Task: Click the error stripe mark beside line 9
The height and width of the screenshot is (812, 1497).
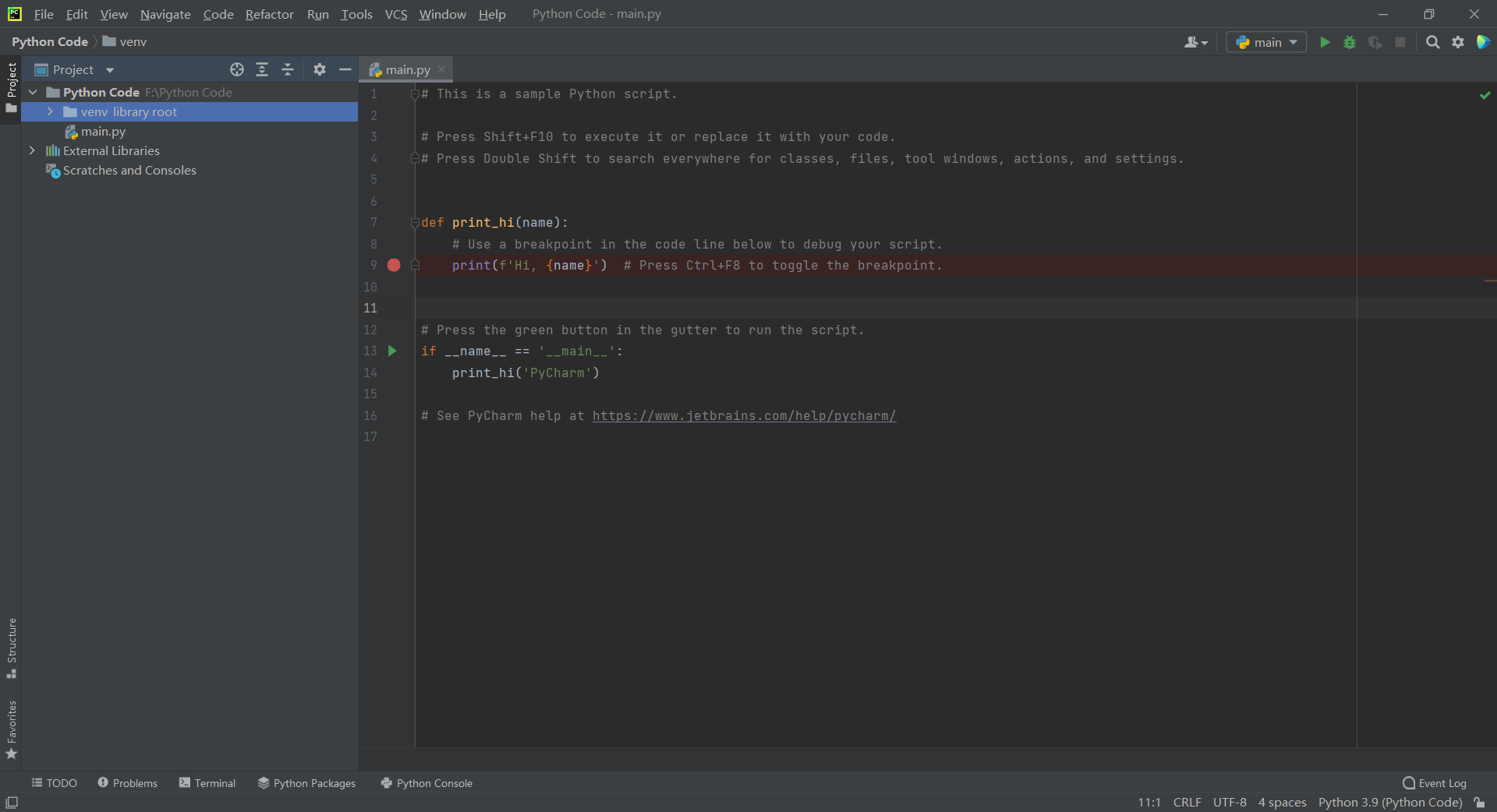Action: (1490, 281)
